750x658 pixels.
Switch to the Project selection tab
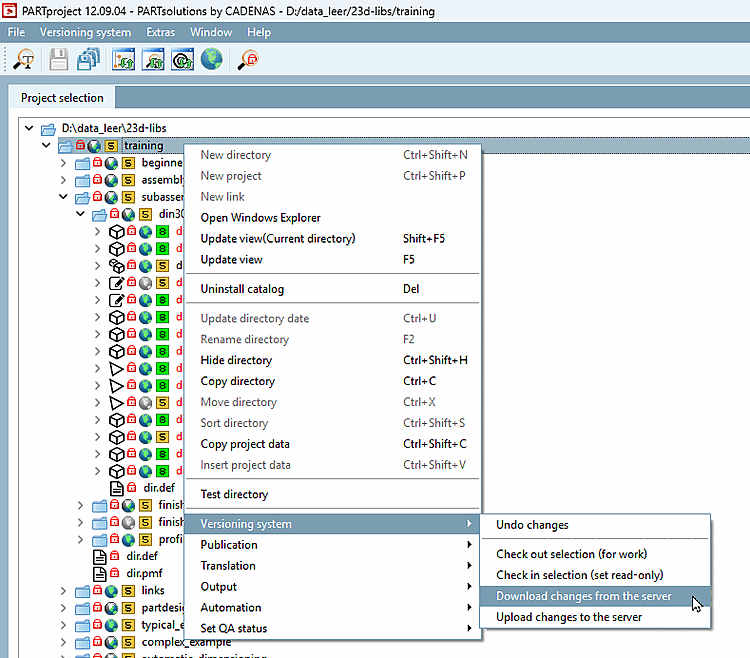click(62, 98)
